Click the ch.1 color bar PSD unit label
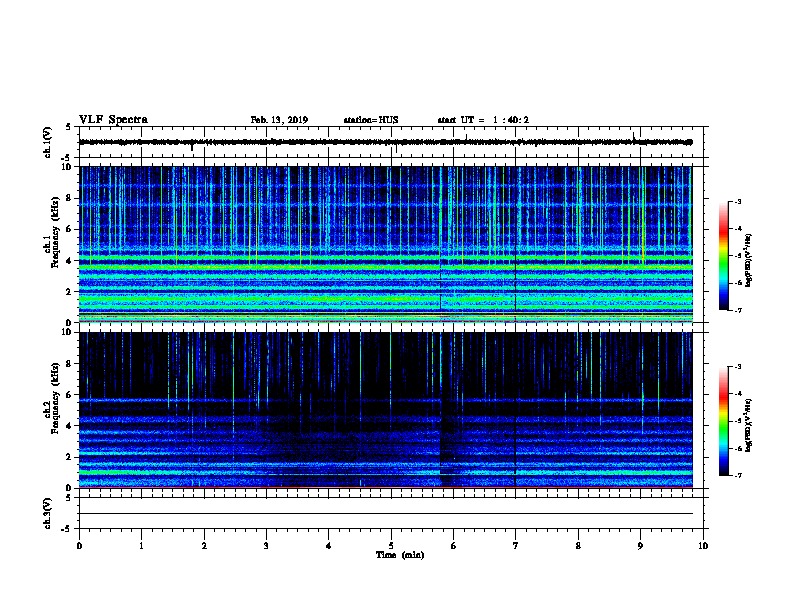The image size is (792, 612). tap(749, 261)
